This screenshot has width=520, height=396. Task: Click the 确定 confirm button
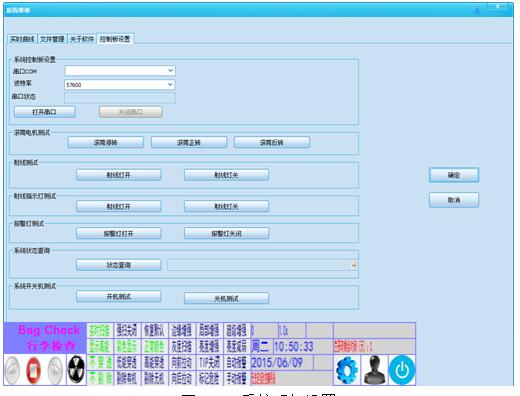click(454, 175)
